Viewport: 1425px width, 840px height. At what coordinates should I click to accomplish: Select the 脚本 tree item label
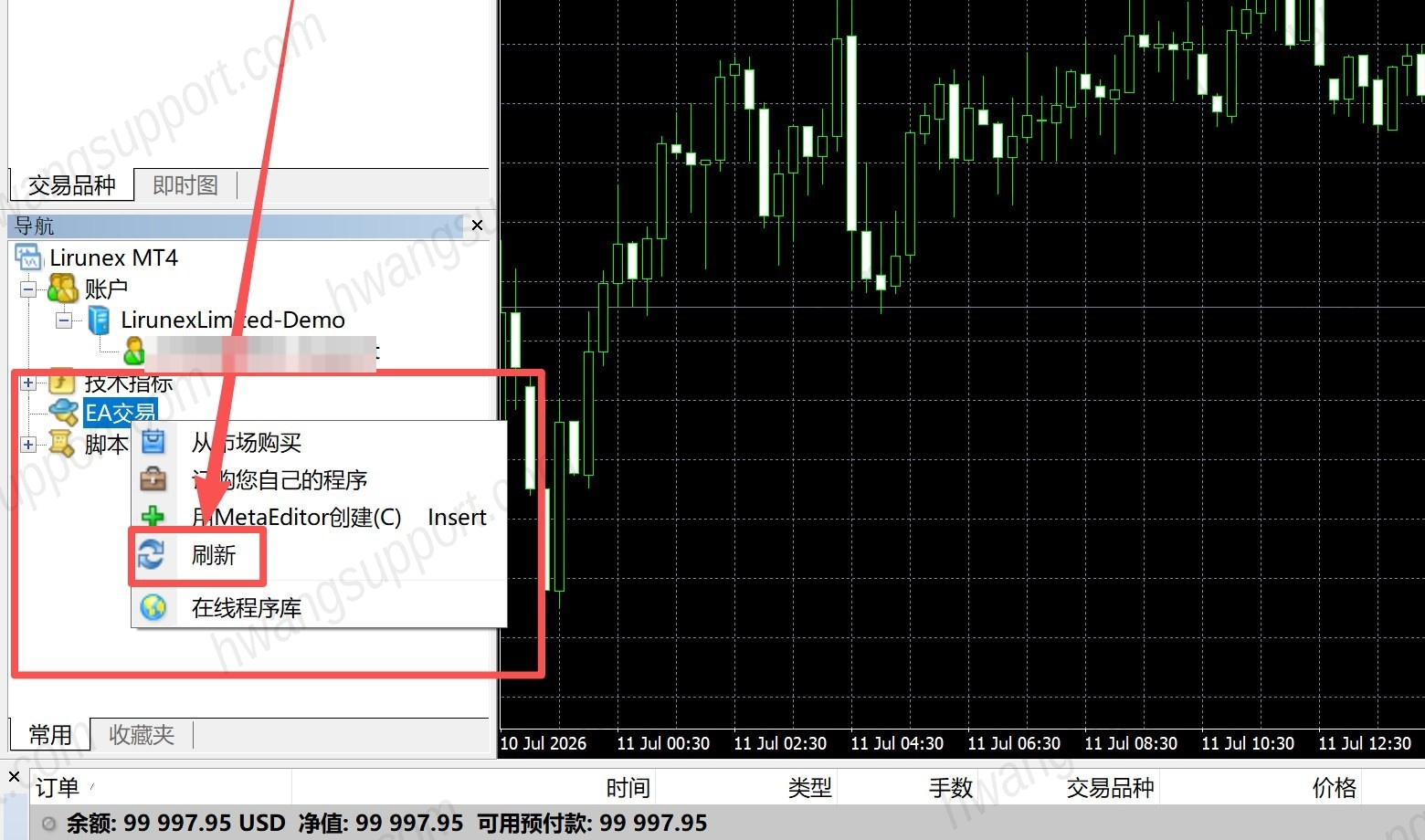(x=106, y=444)
